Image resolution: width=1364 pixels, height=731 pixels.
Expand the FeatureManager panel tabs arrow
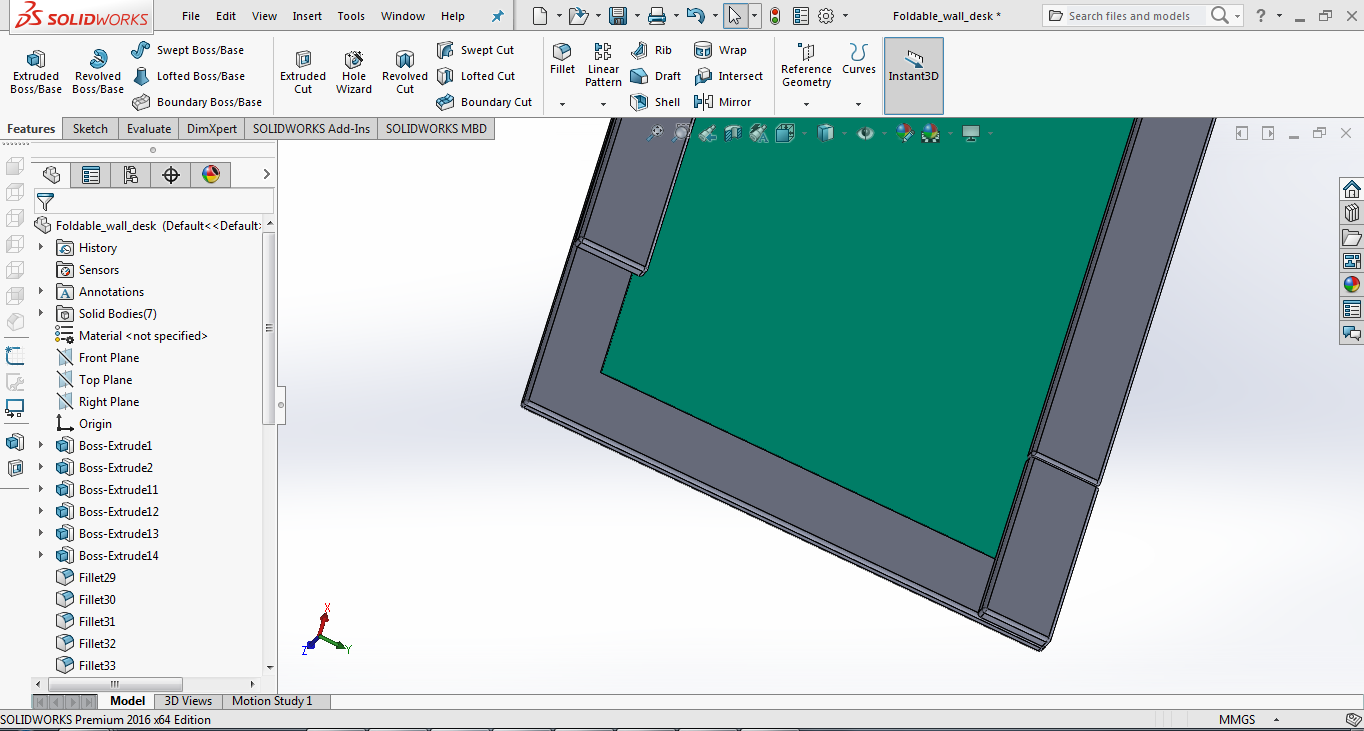(267, 175)
